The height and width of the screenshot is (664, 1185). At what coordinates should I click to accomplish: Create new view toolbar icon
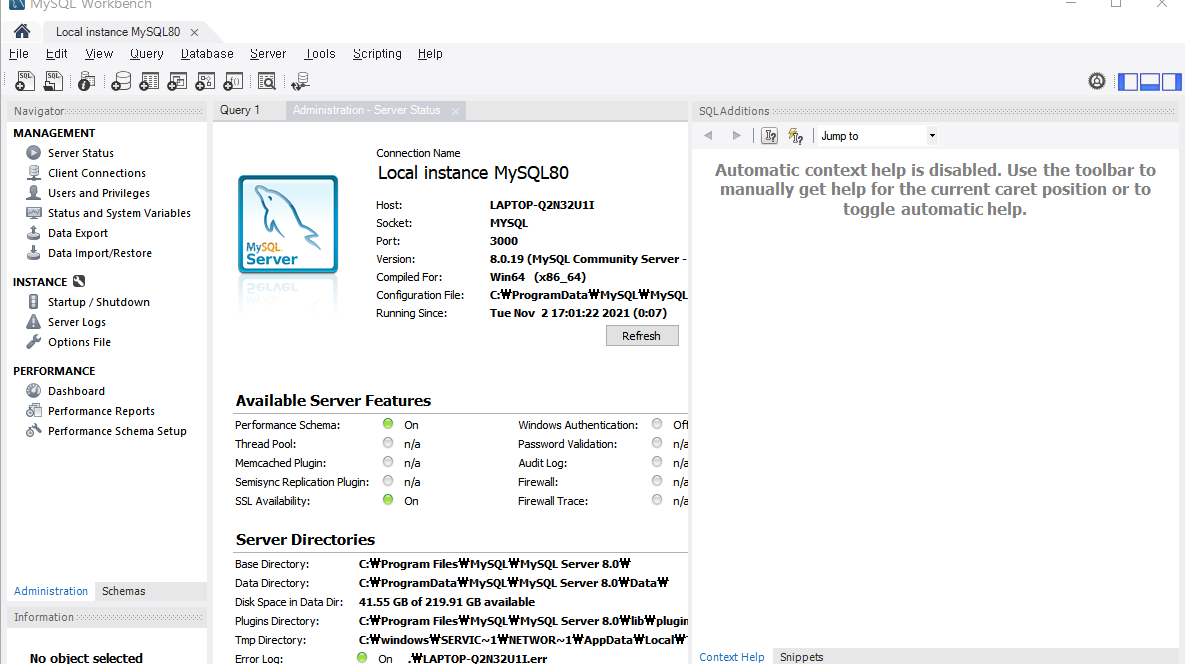point(177,81)
